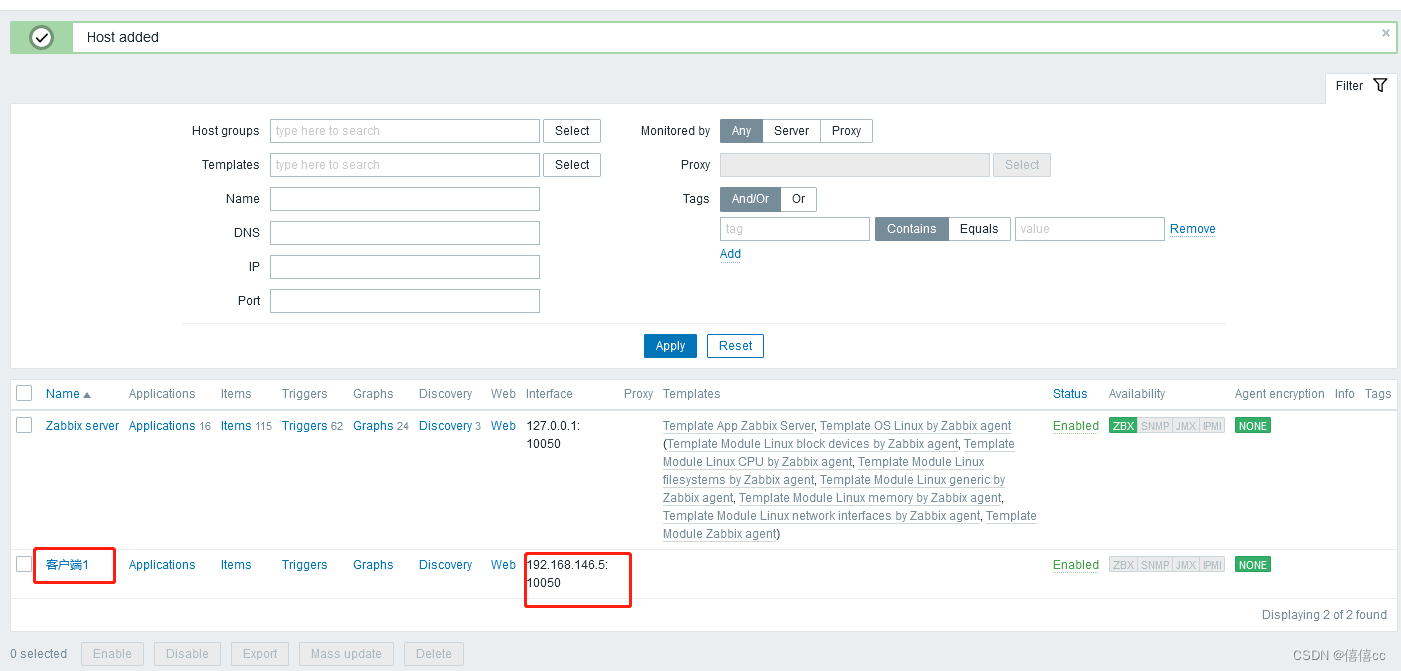The width and height of the screenshot is (1401, 671).
Task: Open the Zabbix server host
Action: coord(82,426)
